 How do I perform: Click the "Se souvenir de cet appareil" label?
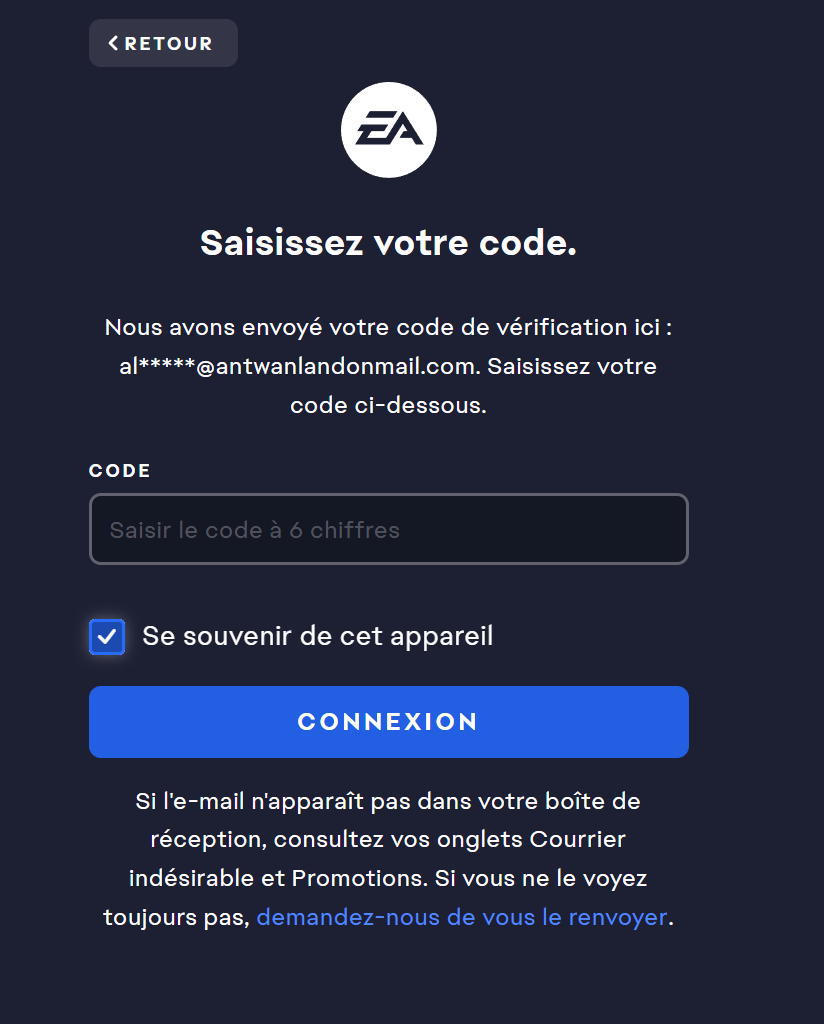click(317, 636)
